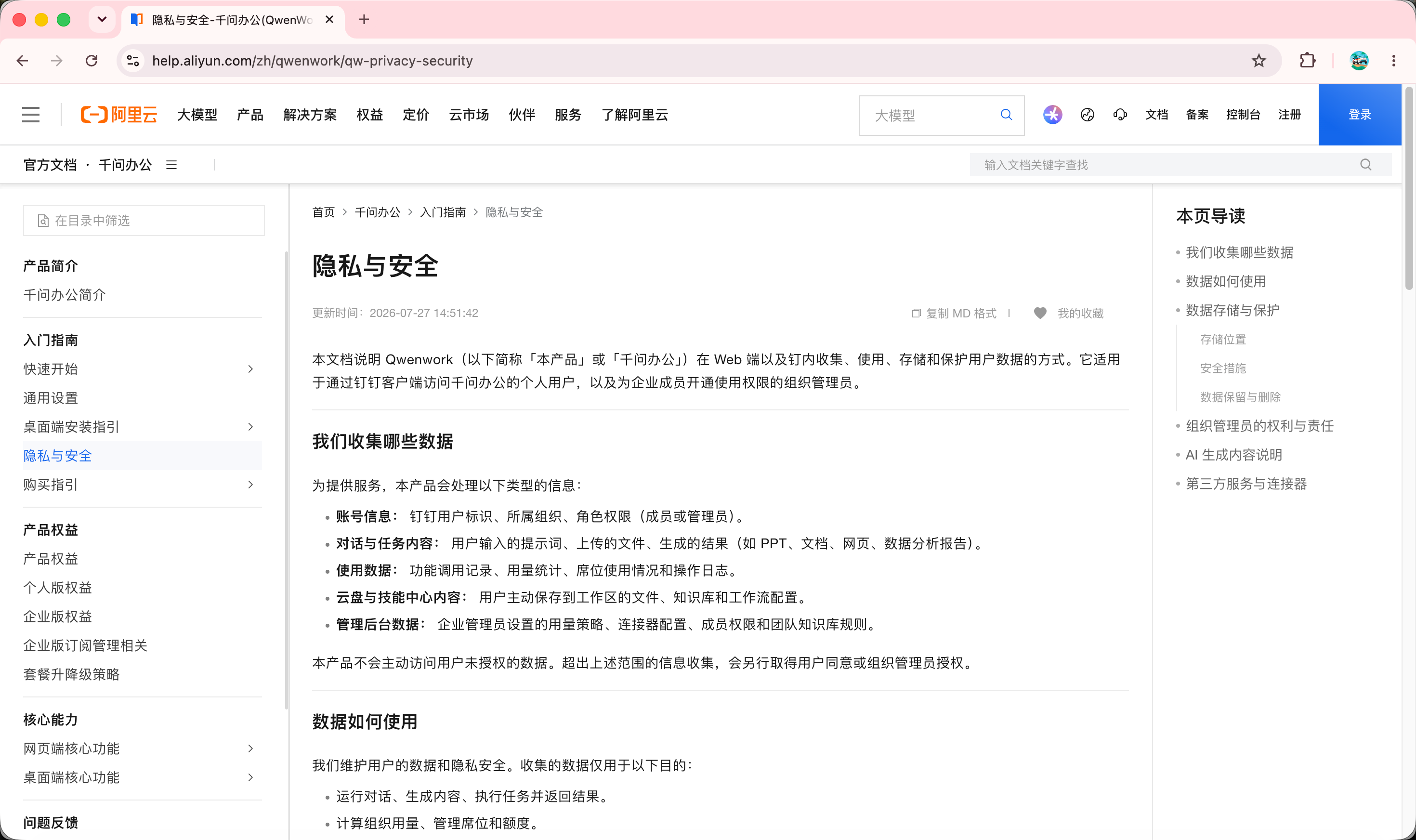Viewport: 1416px width, 840px height.
Task: Expand the 桌面端安装指引 sidebar chevron
Action: pyautogui.click(x=251, y=427)
